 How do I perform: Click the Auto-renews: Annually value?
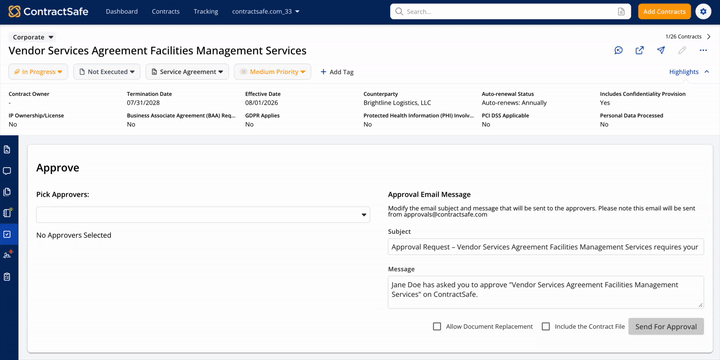tap(514, 103)
